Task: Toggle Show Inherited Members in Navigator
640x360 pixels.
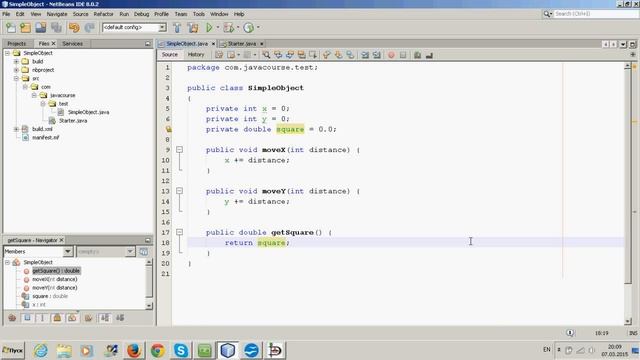Action: tap(12, 318)
